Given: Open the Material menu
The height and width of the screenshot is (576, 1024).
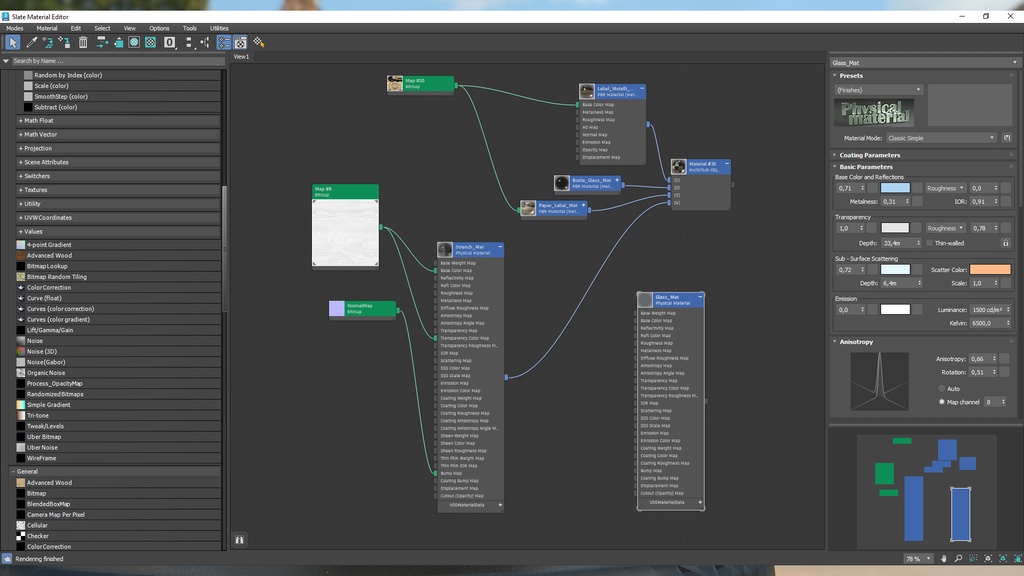Looking at the screenshot, I should coord(47,28).
